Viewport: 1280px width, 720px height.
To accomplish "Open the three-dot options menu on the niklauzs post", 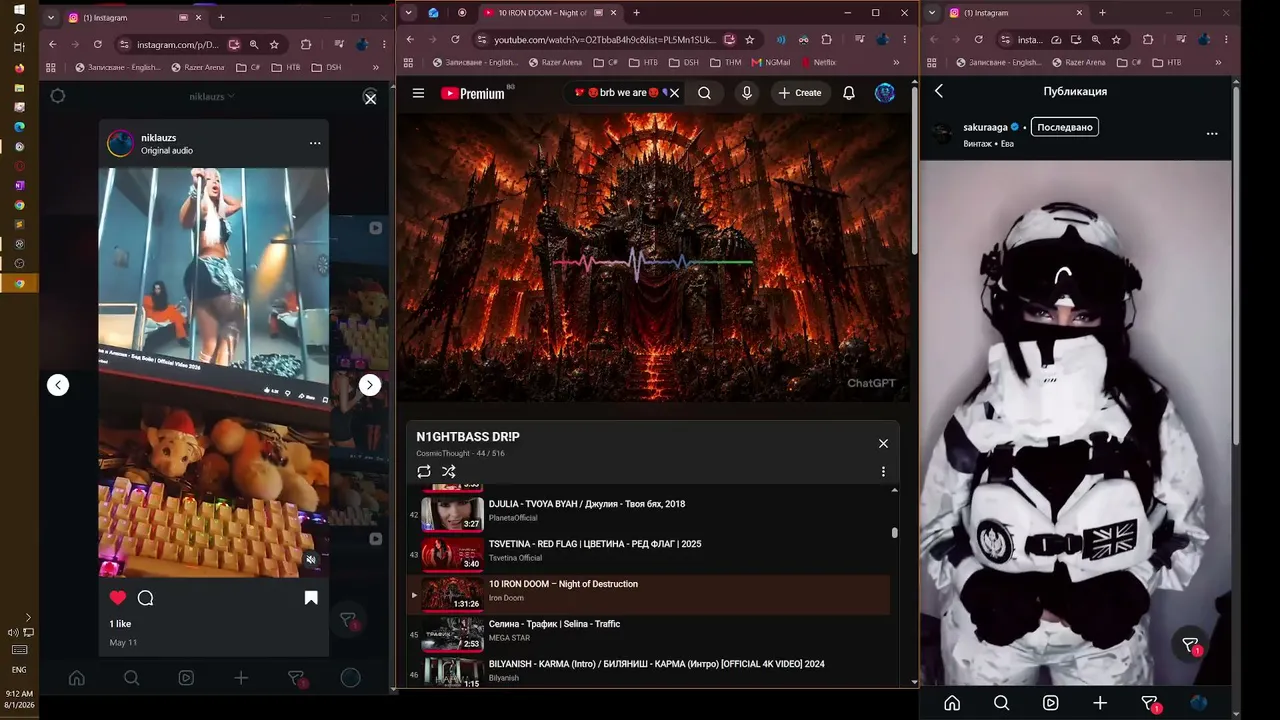I will tap(315, 143).
